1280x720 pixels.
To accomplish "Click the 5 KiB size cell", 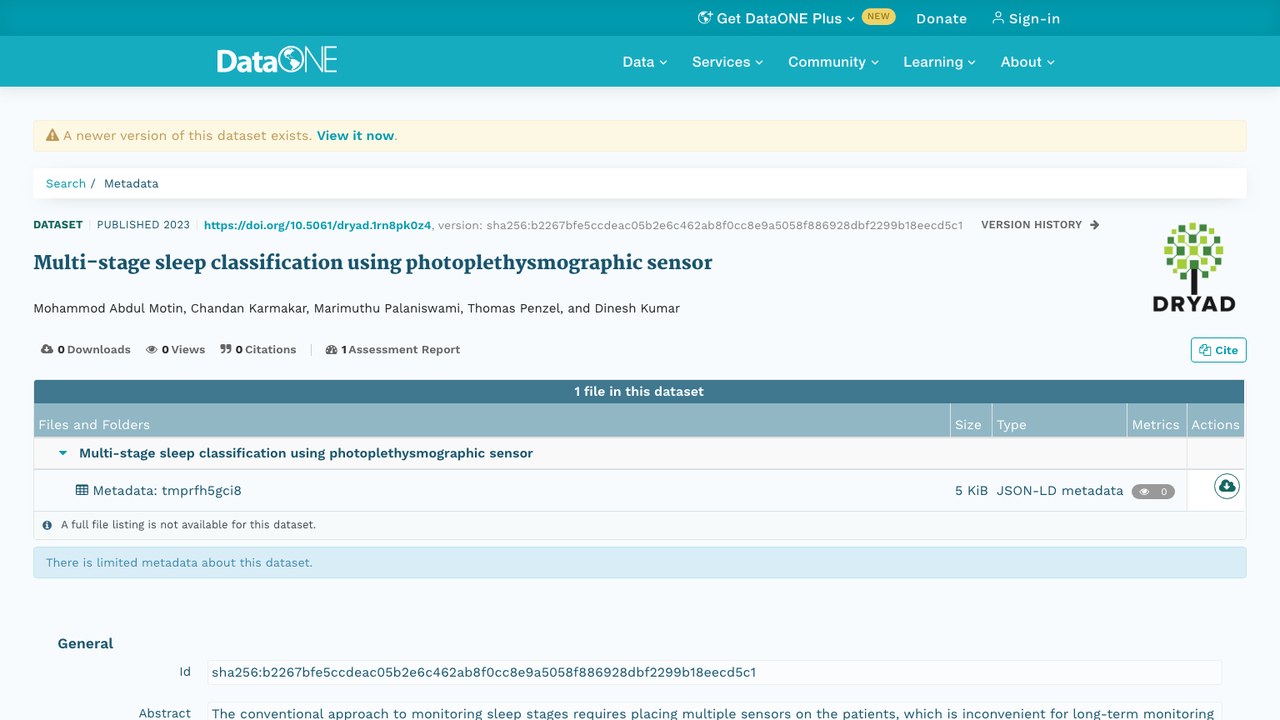I will [971, 491].
